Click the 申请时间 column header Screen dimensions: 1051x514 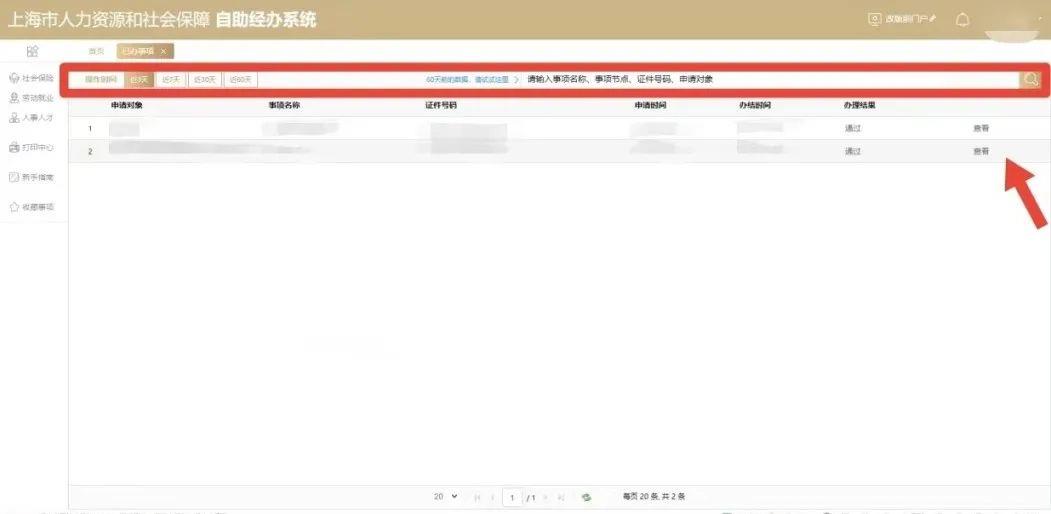pos(650,106)
